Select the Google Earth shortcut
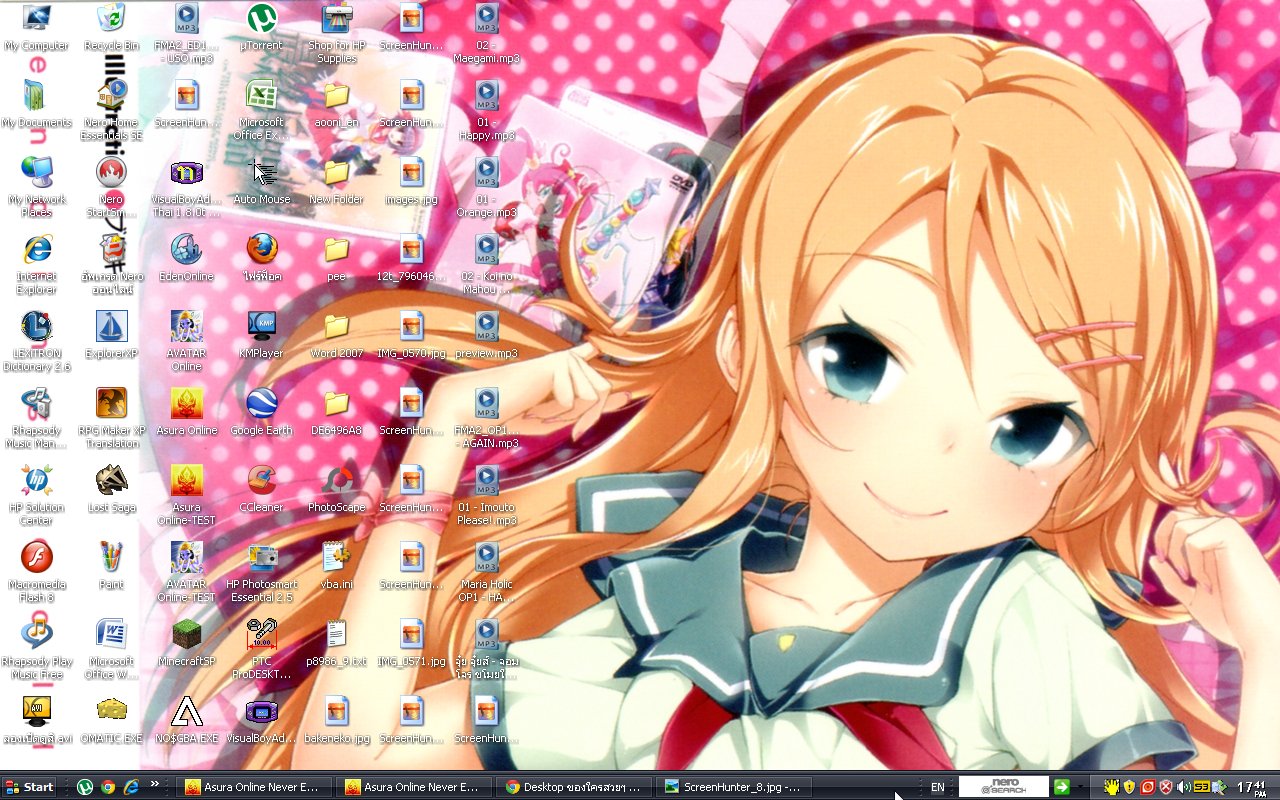This screenshot has width=1280, height=800. (261, 412)
